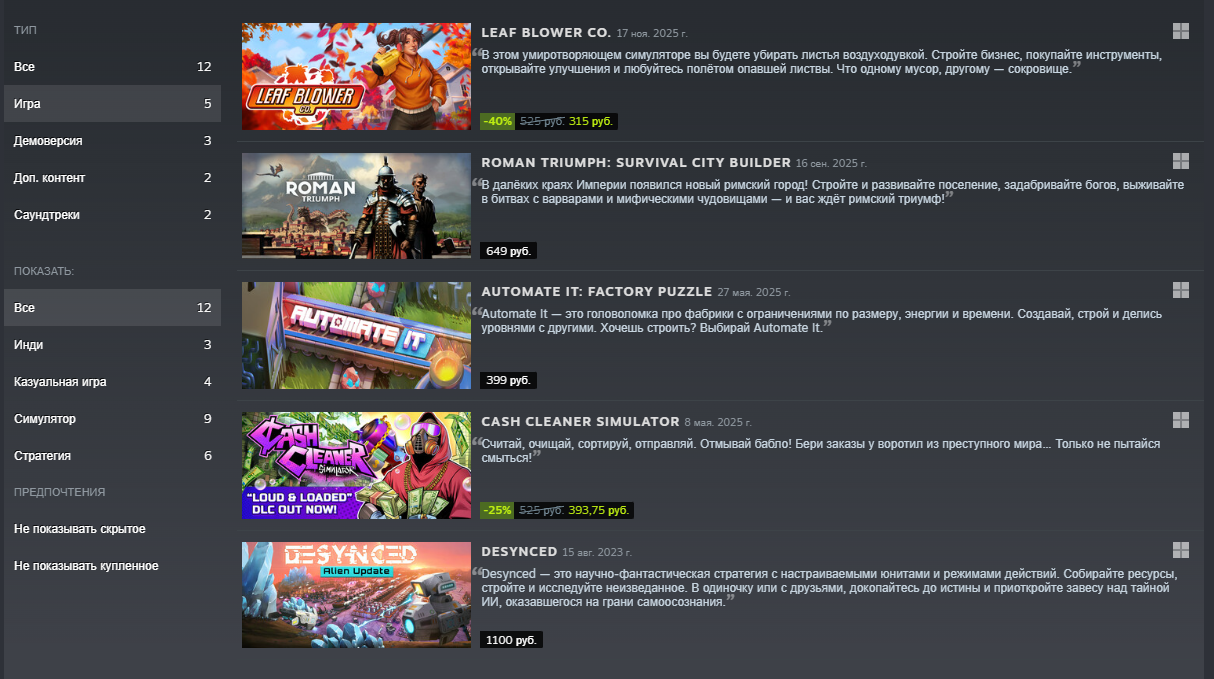Select 'Демоверсия' type filter
This screenshot has width=1214, height=679.
112,141
